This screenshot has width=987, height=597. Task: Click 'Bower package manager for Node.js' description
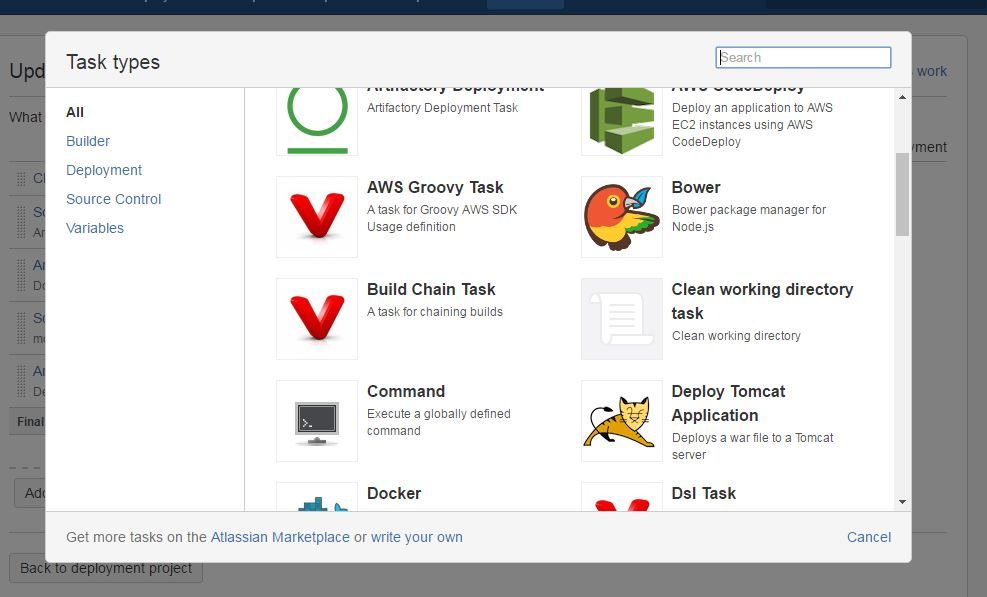pyautogui.click(x=749, y=218)
